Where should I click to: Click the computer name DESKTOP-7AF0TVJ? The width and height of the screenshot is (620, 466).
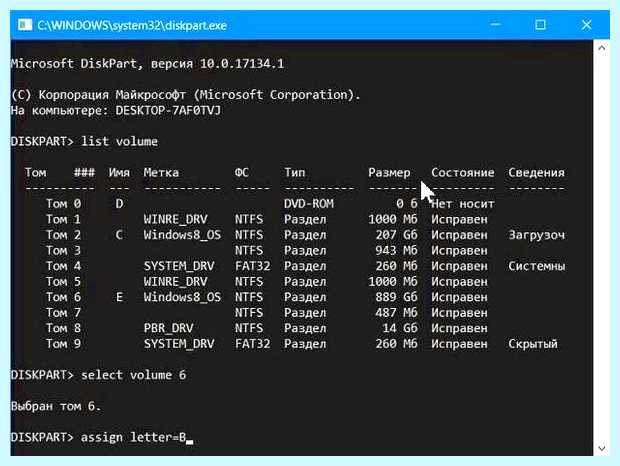pyautogui.click(x=168, y=110)
